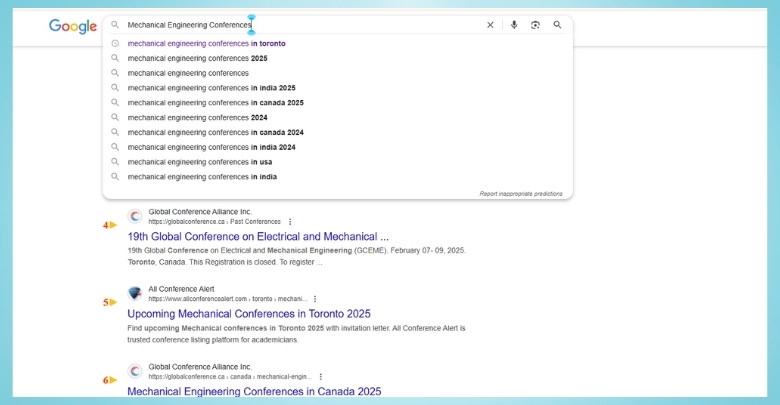Viewport: 780px width, 405px height.
Task: Open Google Lens image search
Action: 535,25
